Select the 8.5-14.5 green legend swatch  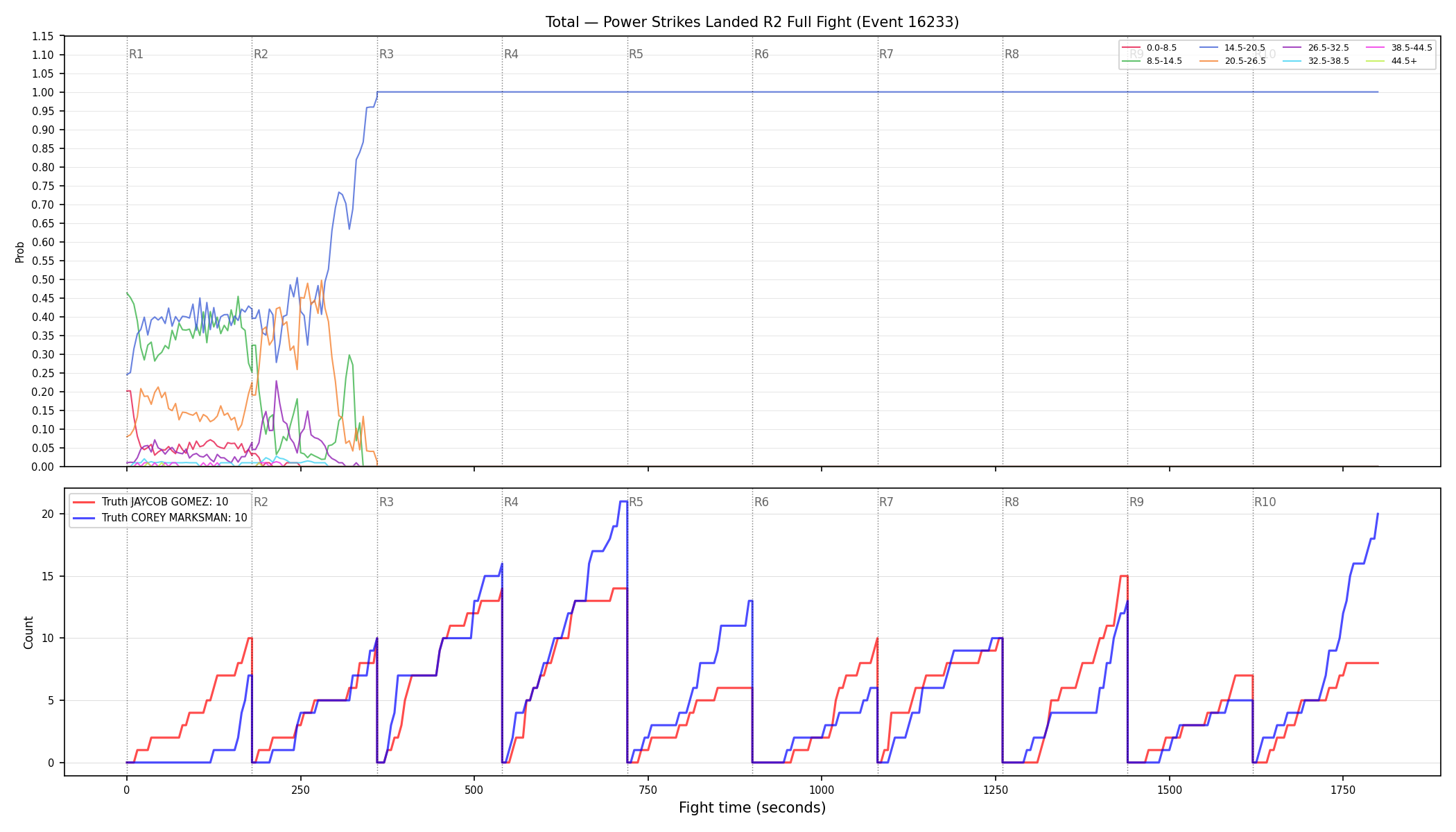pos(1131,61)
